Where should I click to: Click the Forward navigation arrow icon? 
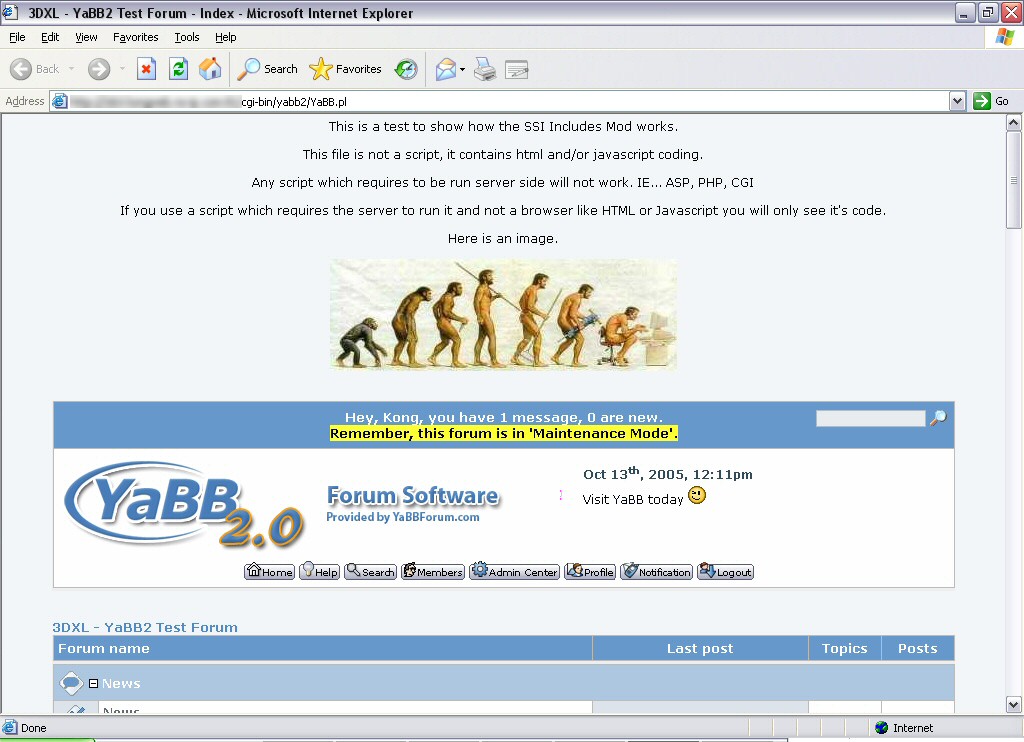tap(99, 69)
